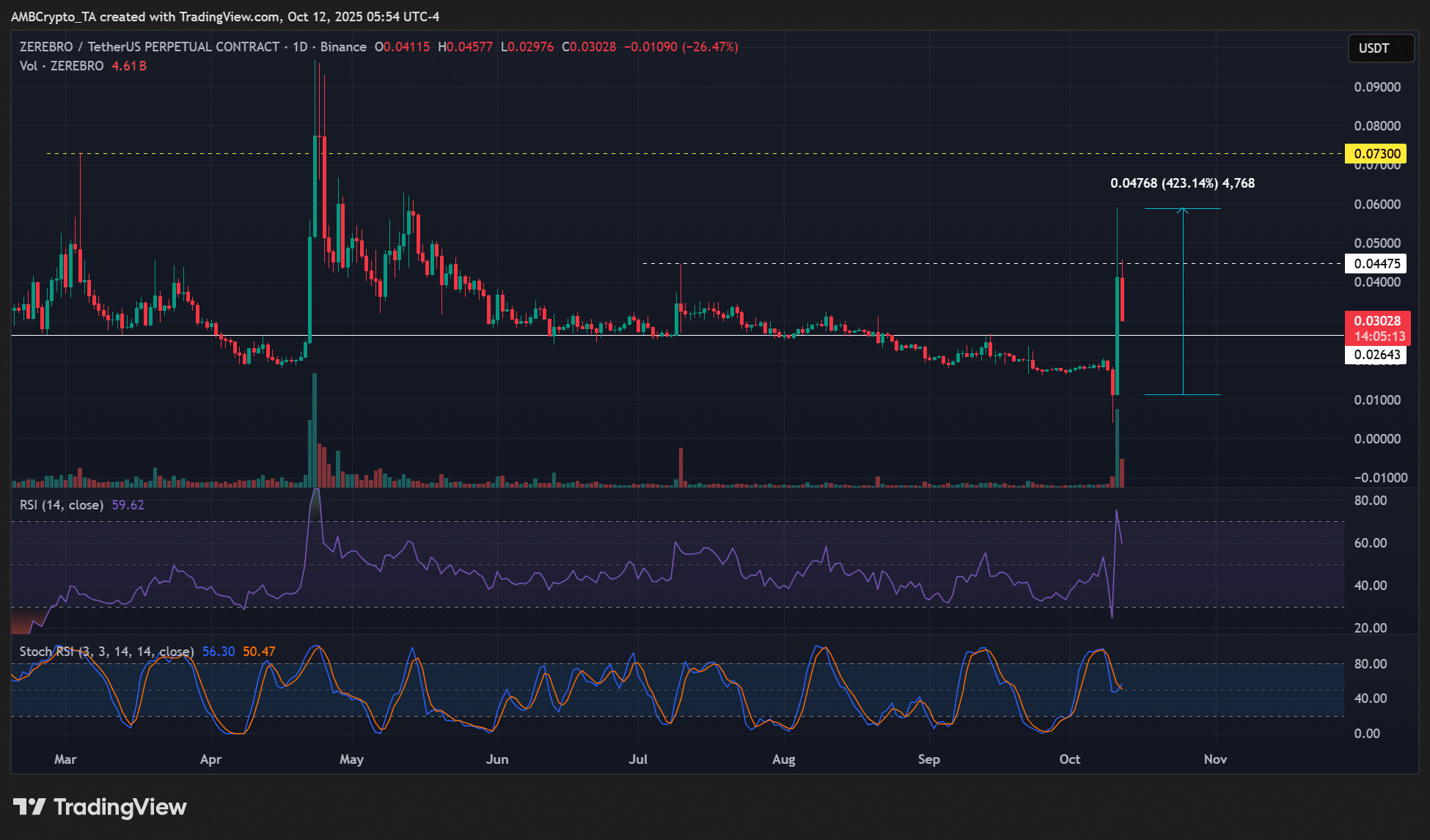Click the Vol · ZEREBRO volume label
This screenshot has height=840, width=1430.
point(62,66)
